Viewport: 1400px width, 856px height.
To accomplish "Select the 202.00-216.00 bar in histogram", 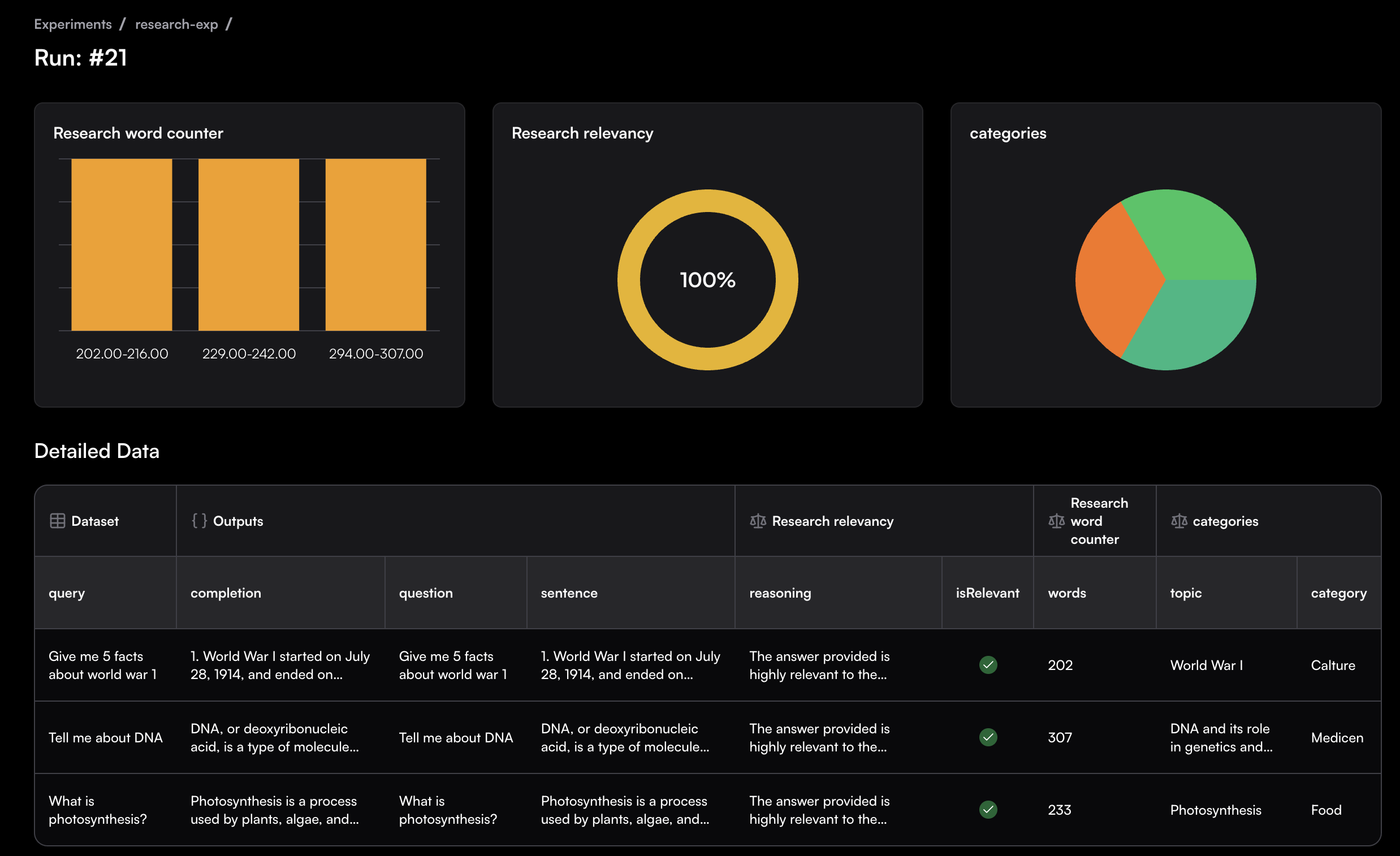I will pyautogui.click(x=122, y=244).
